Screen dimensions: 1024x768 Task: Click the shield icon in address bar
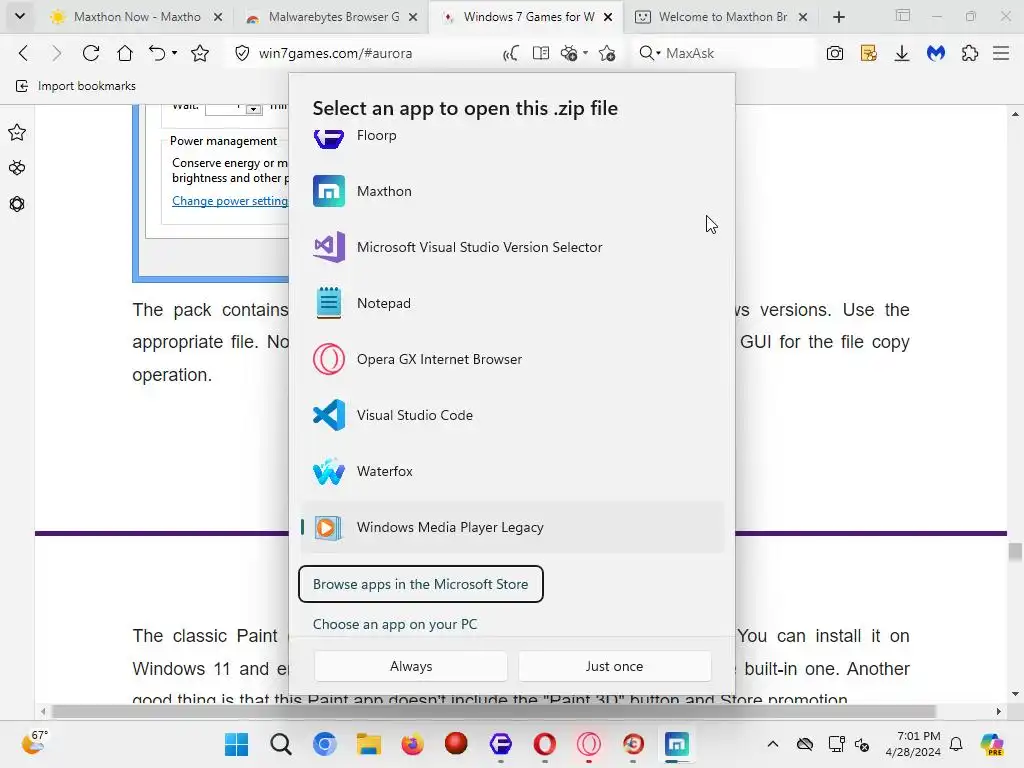pos(242,54)
